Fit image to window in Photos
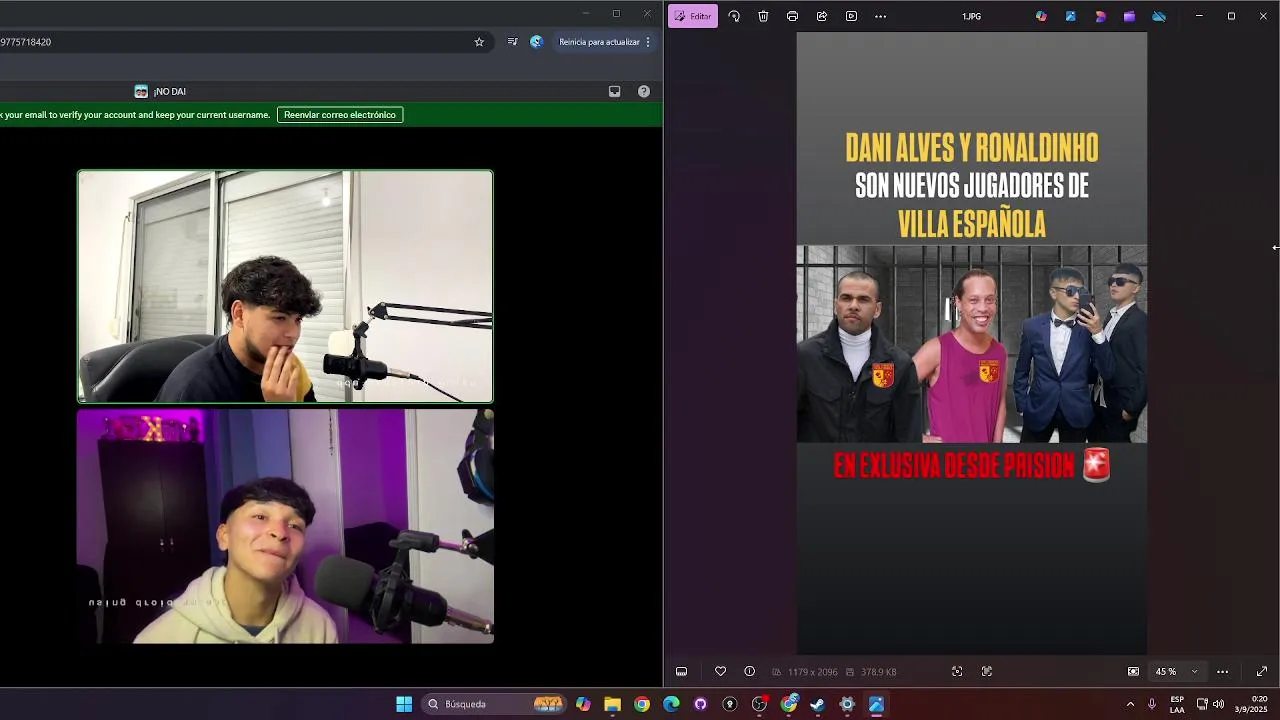The height and width of the screenshot is (720, 1280). [x=1133, y=671]
